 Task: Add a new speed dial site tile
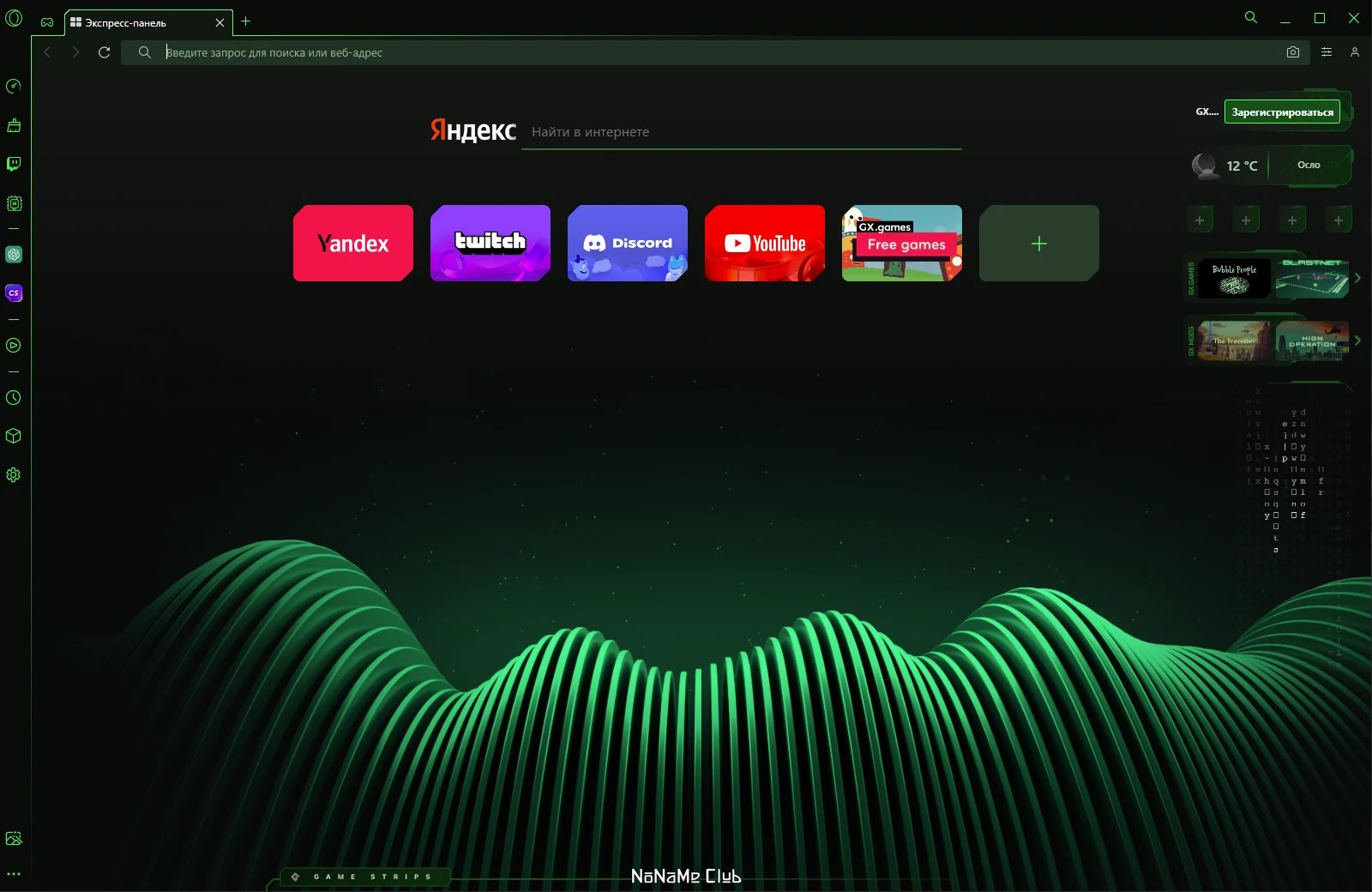click(x=1039, y=243)
